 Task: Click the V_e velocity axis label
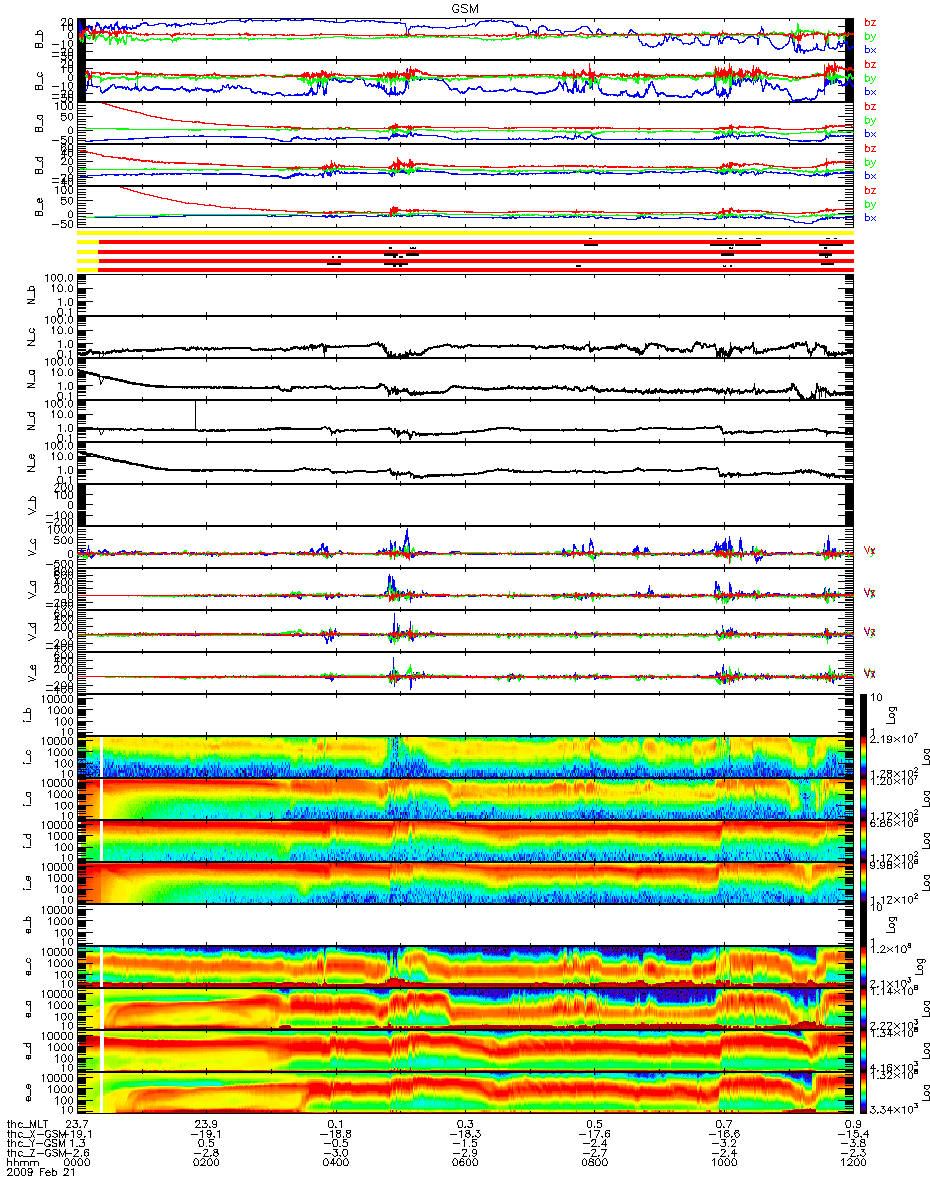pos(30,674)
